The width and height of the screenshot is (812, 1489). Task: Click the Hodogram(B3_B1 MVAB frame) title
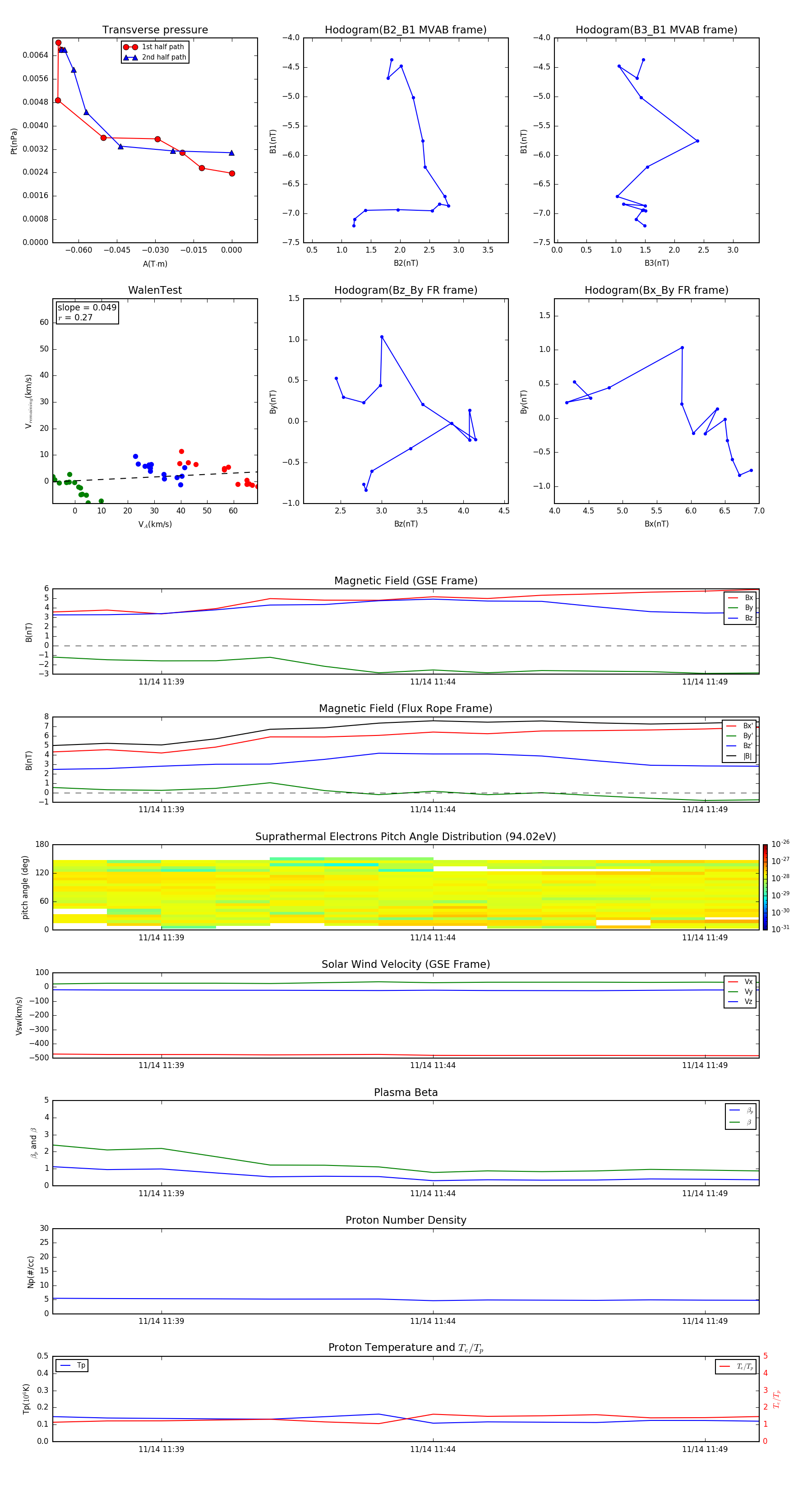tap(656, 30)
